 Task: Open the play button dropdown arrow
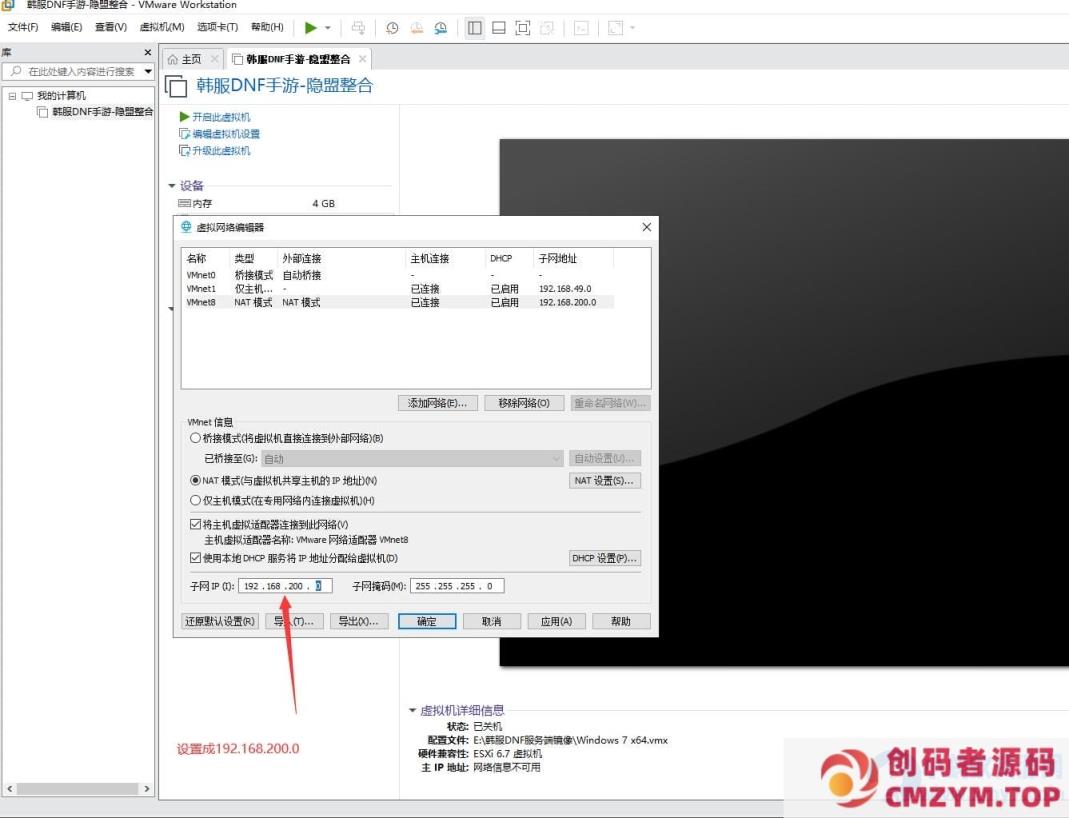pyautogui.click(x=327, y=28)
